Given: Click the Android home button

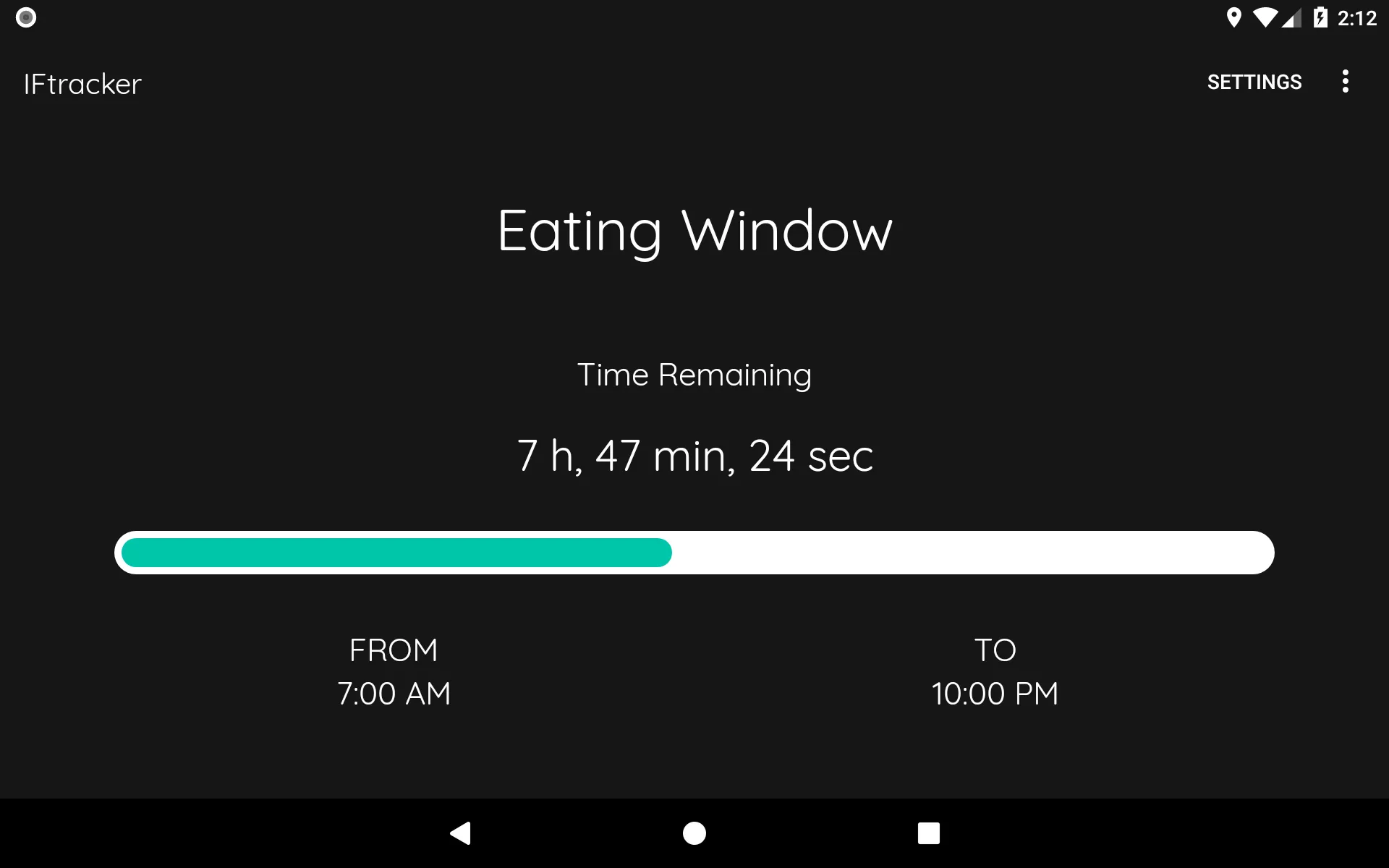Looking at the screenshot, I should 694,833.
